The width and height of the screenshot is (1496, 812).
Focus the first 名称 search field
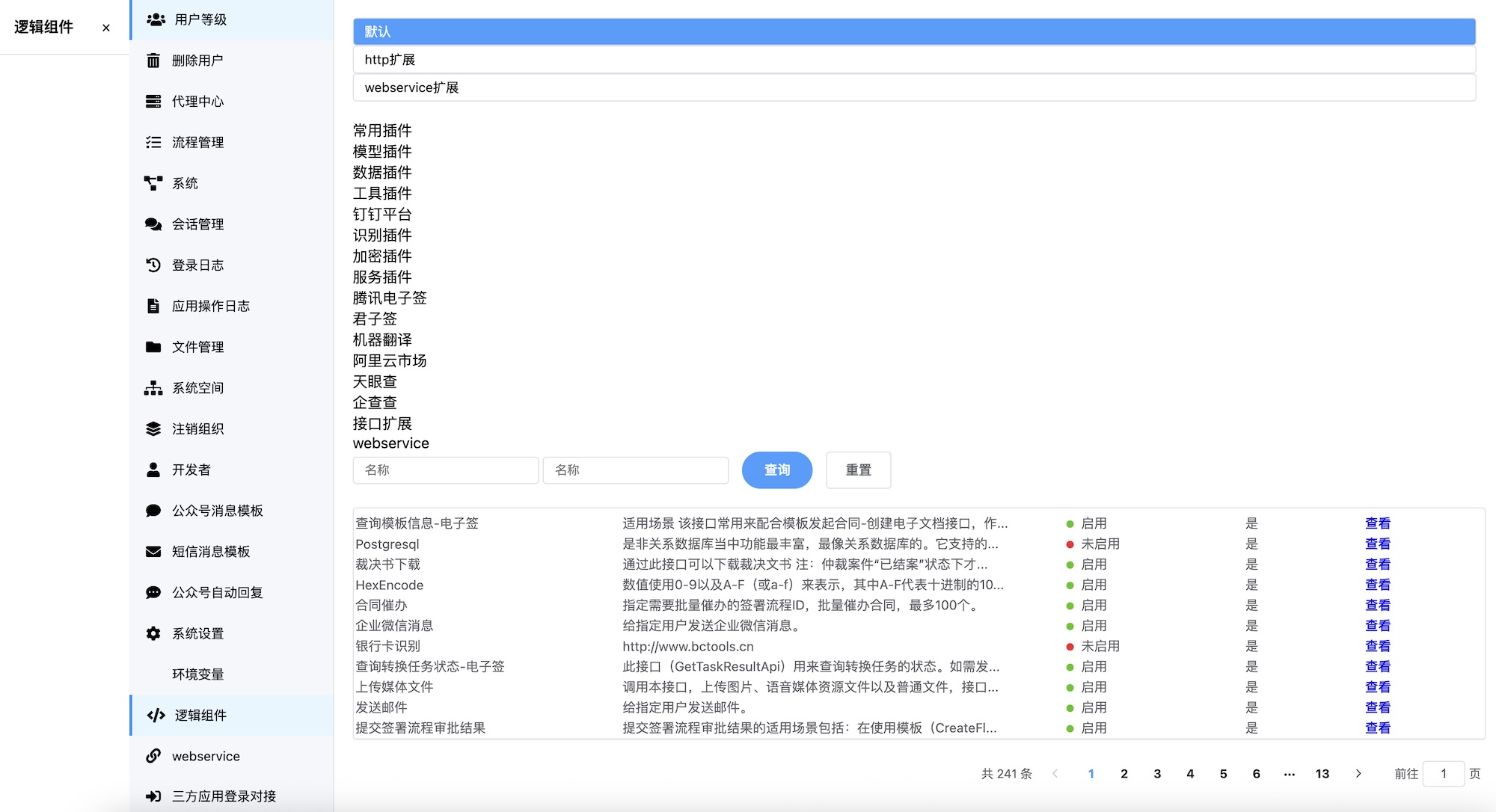click(445, 470)
